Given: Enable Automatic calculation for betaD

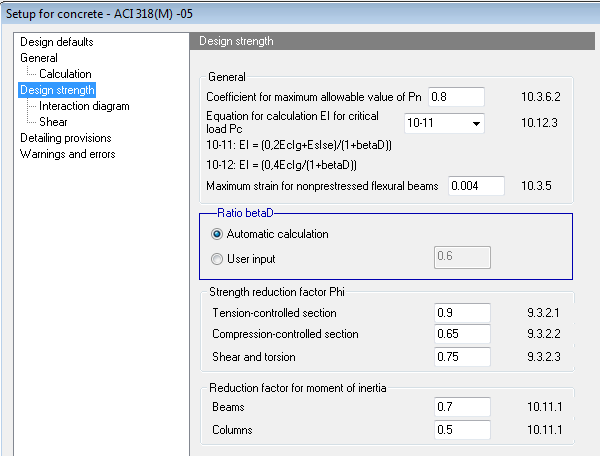Looking at the screenshot, I should [218, 234].
